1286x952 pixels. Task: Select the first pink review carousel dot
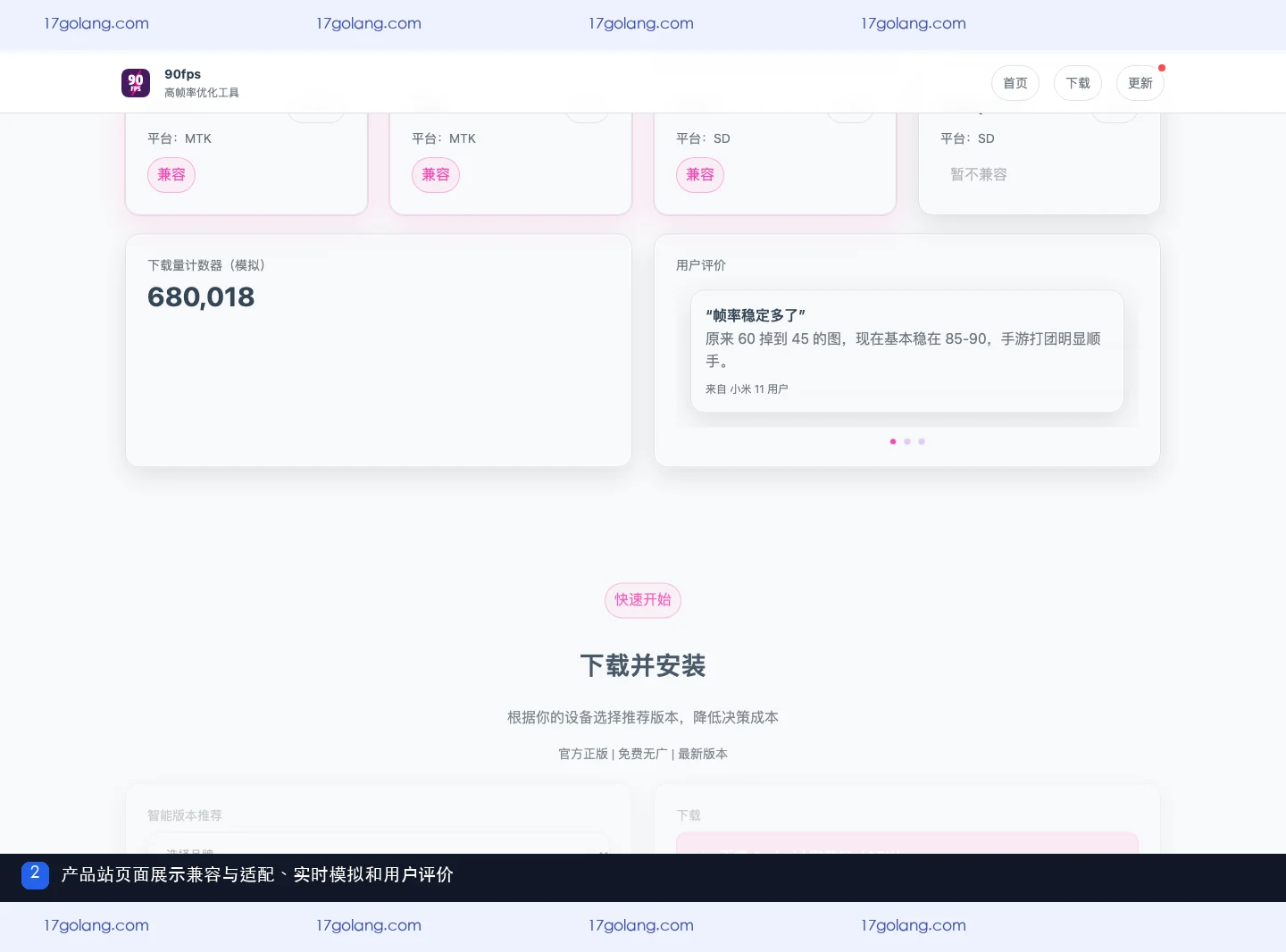coord(893,441)
